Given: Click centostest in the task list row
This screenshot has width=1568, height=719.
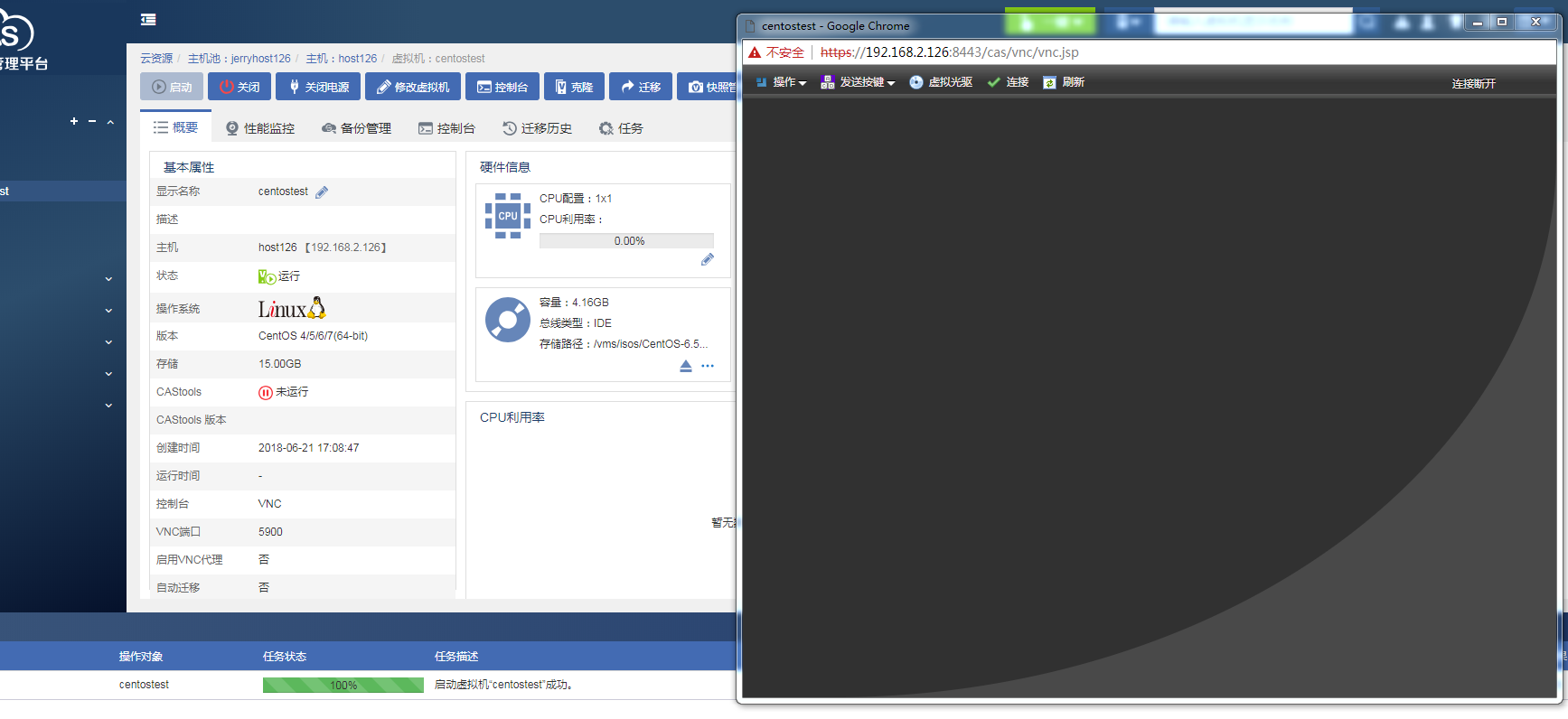Looking at the screenshot, I should coord(145,685).
